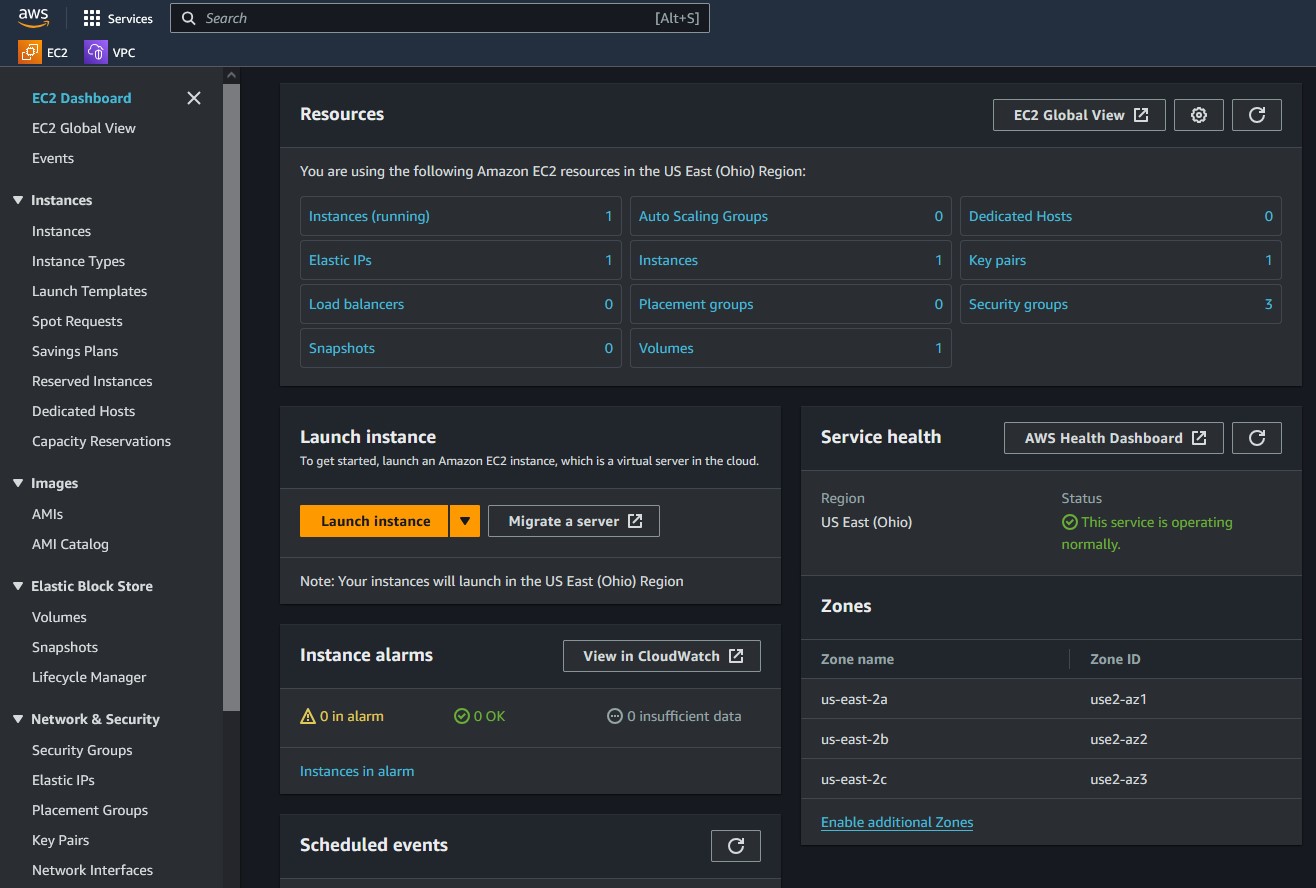Screen dimensions: 1316x888
Task: Open Elastic IPs resource tile
Action: [x=461, y=260]
